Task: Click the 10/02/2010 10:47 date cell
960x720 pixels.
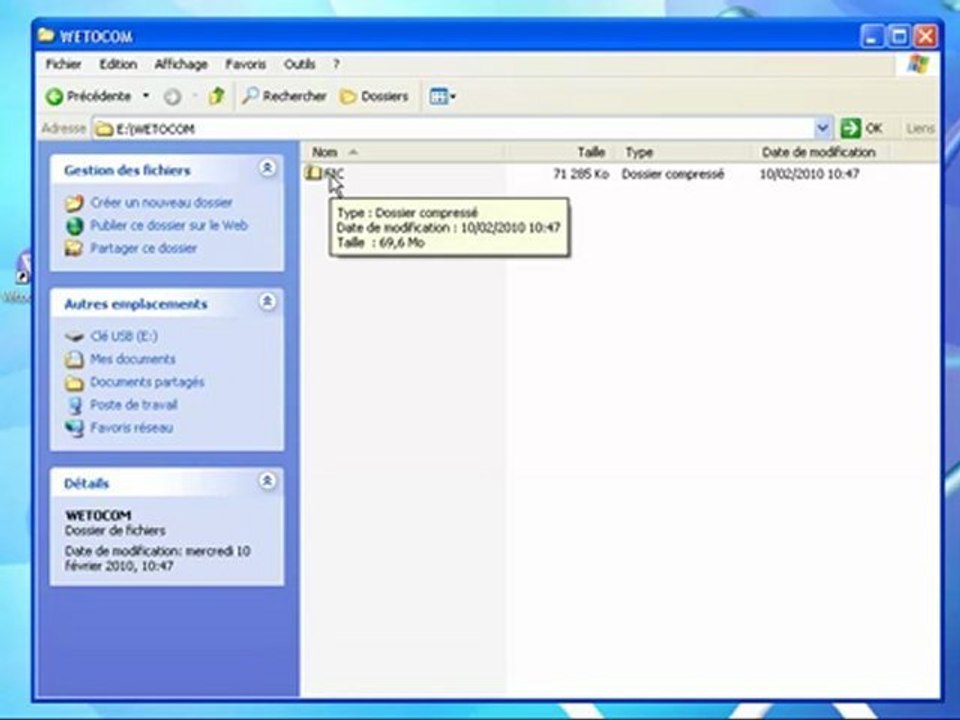Action: 809,174
